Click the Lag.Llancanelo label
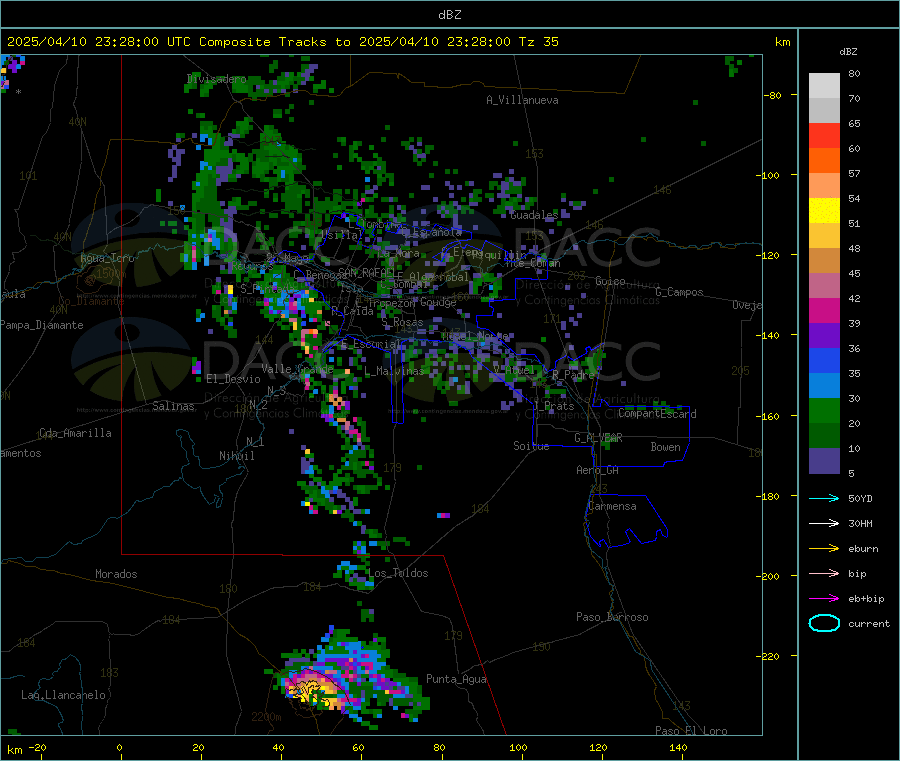Image resolution: width=900 pixels, height=761 pixels. pos(63,695)
